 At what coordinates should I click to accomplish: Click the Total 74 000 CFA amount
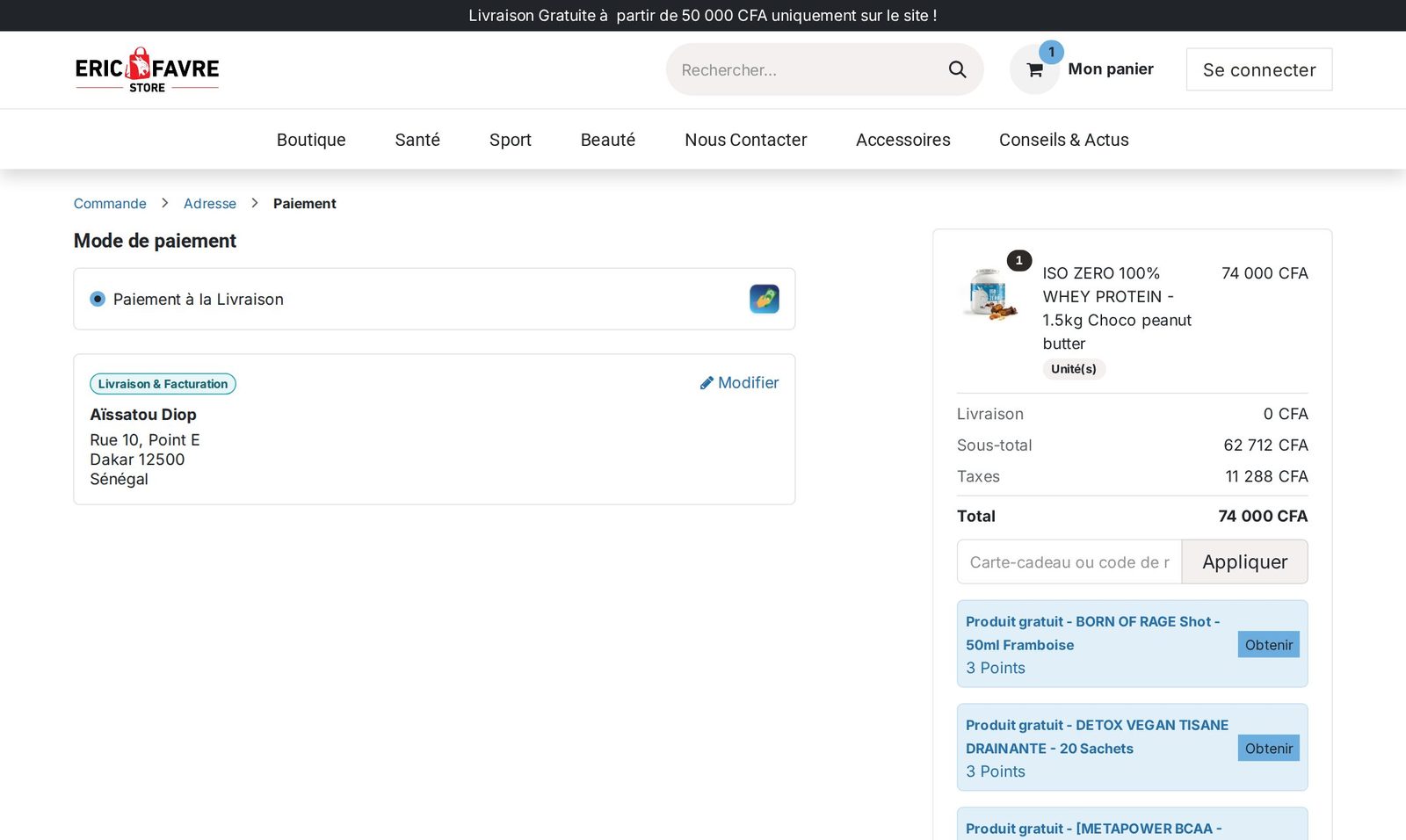(1263, 517)
